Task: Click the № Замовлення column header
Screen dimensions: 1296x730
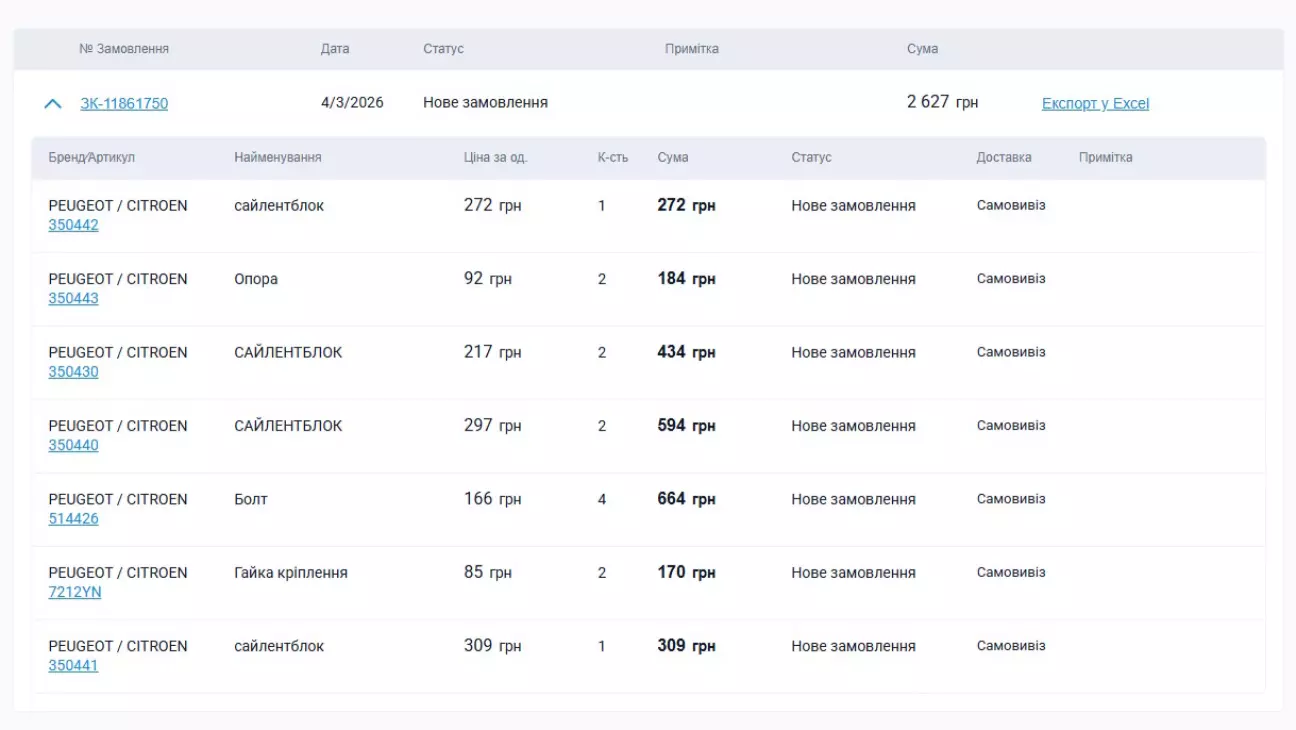Action: click(124, 49)
